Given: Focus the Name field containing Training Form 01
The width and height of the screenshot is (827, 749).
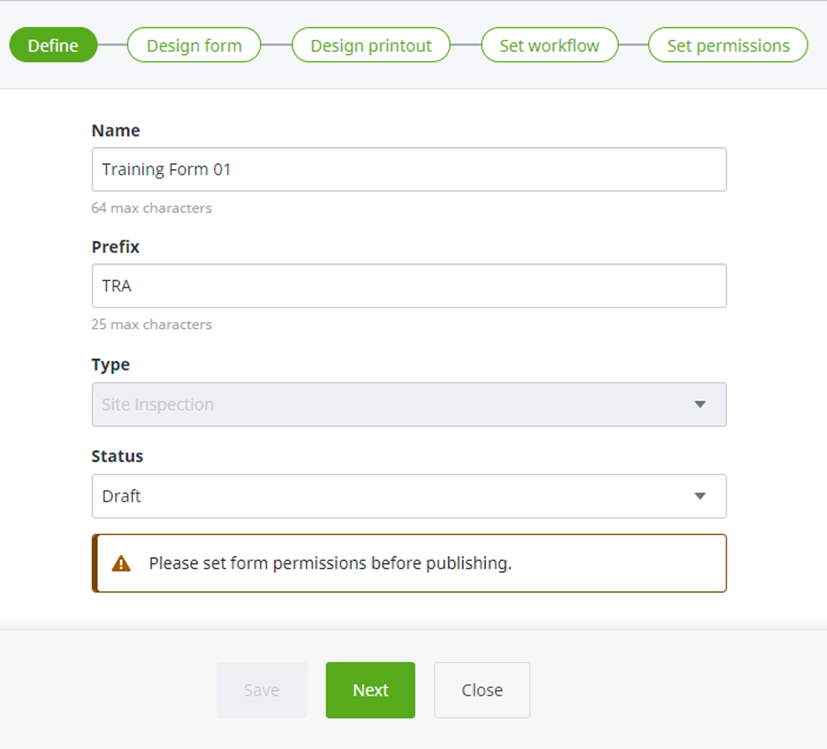Looking at the screenshot, I should click(x=409, y=169).
